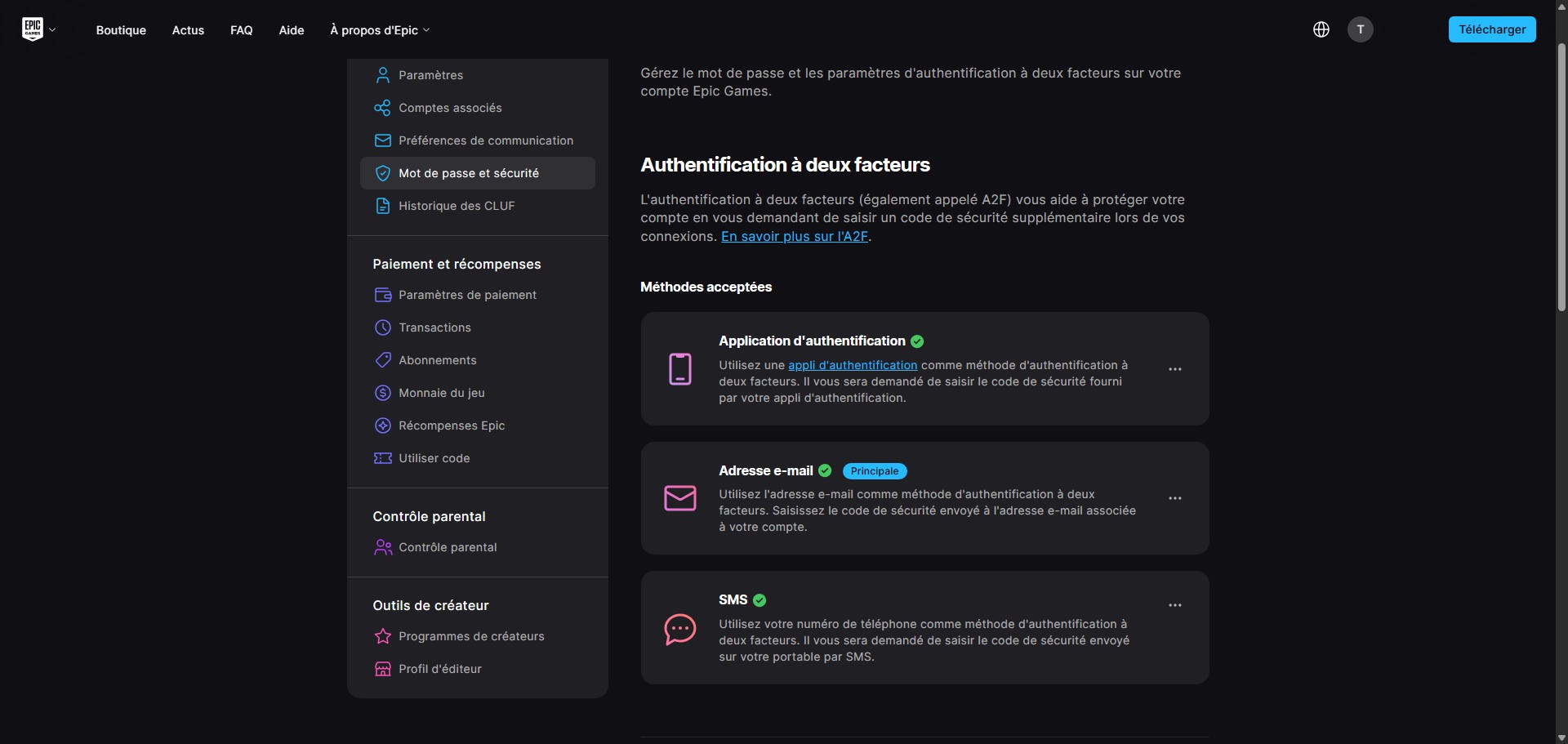Click the Transactions clock icon
Viewport: 1568px width, 744px height.
[382, 327]
